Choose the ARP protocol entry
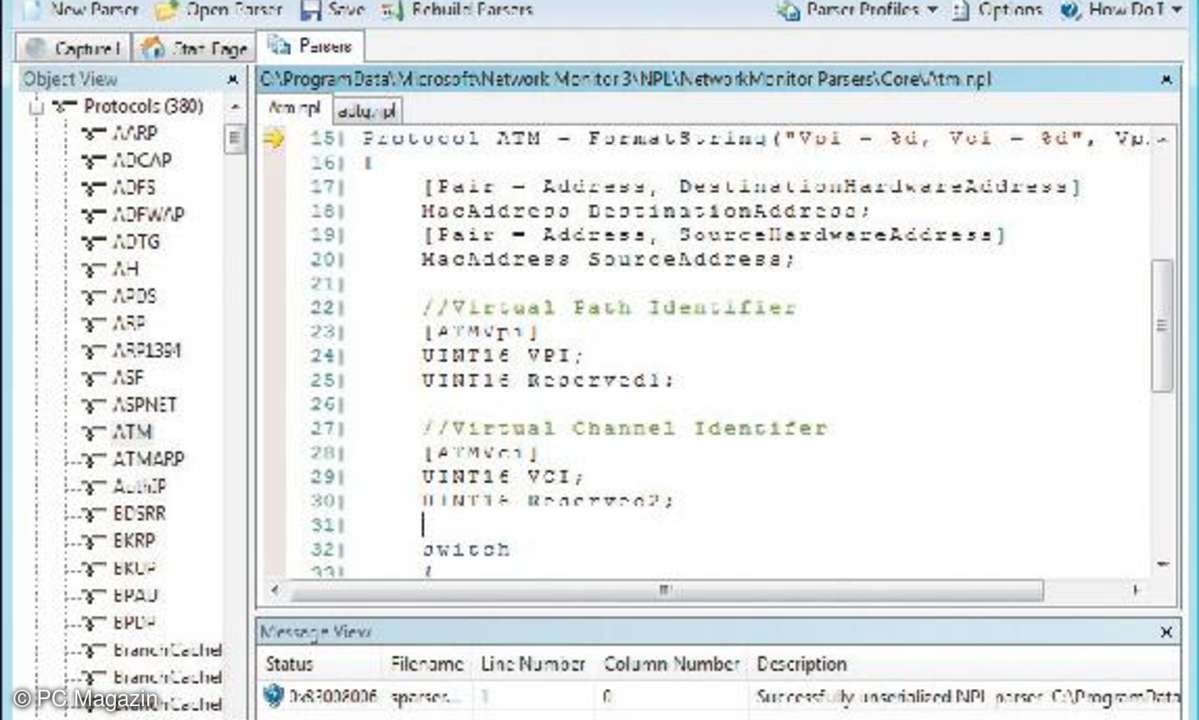1199x720 pixels. [128, 323]
